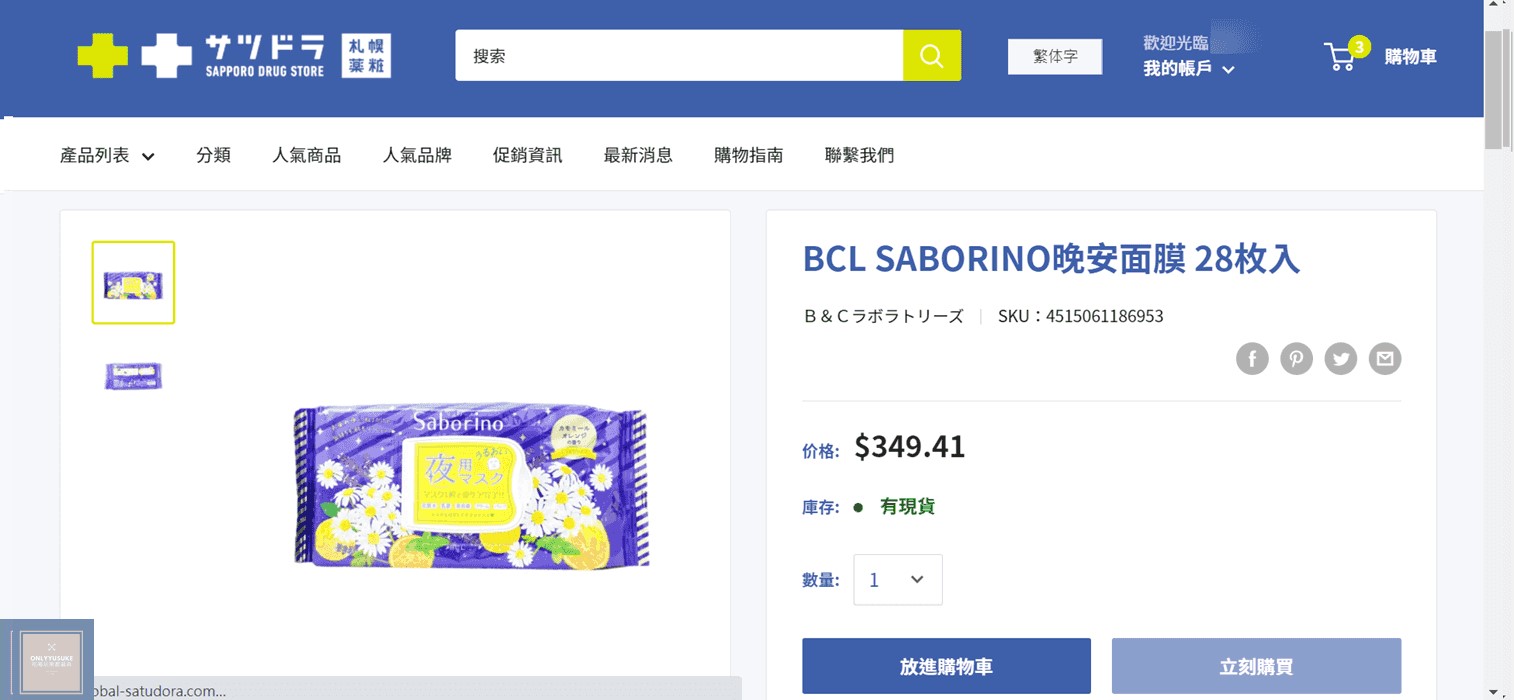Open the shopping cart icon

click(1342, 56)
